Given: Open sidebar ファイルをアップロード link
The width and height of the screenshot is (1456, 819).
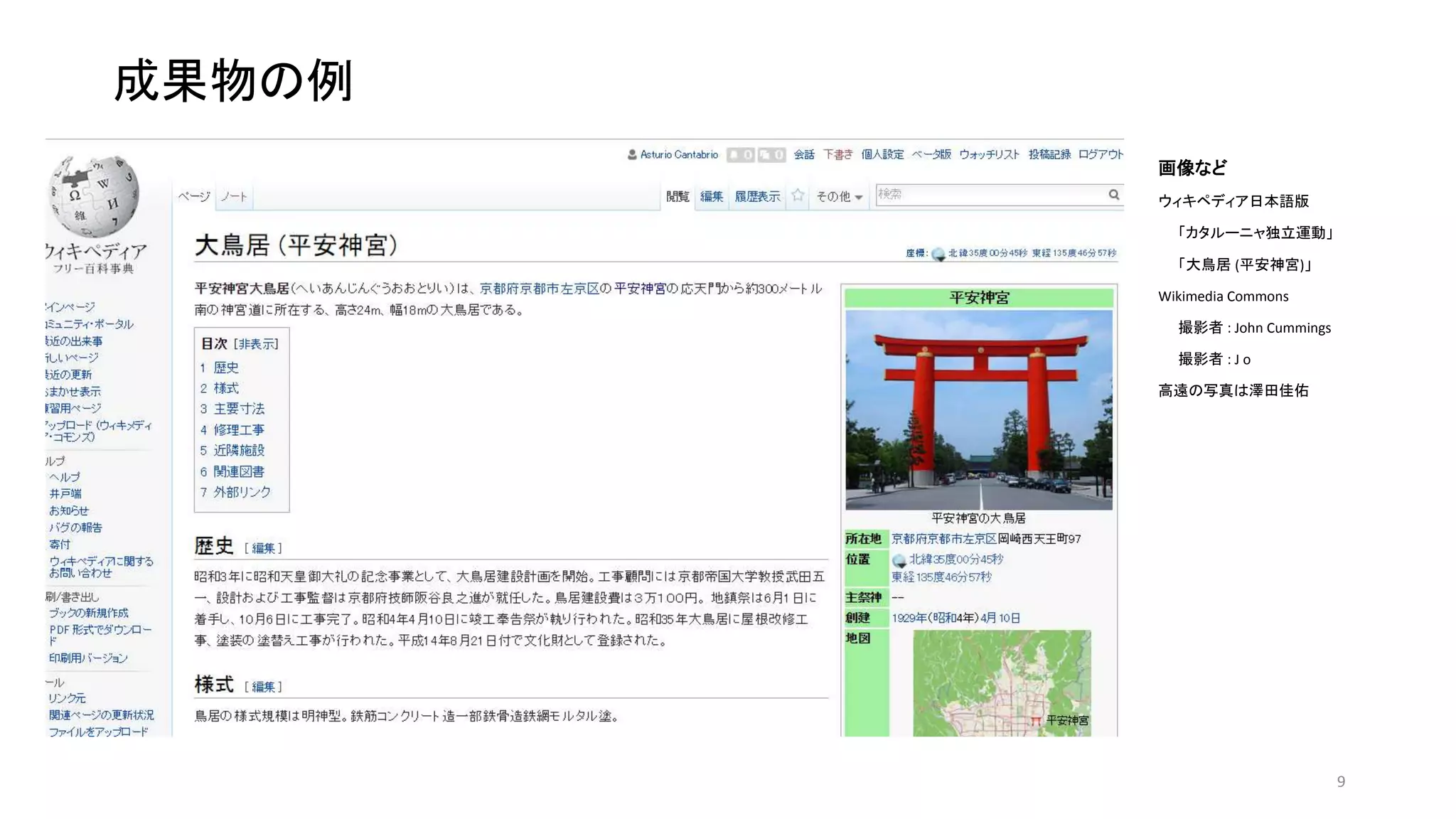Looking at the screenshot, I should pyautogui.click(x=98, y=732).
